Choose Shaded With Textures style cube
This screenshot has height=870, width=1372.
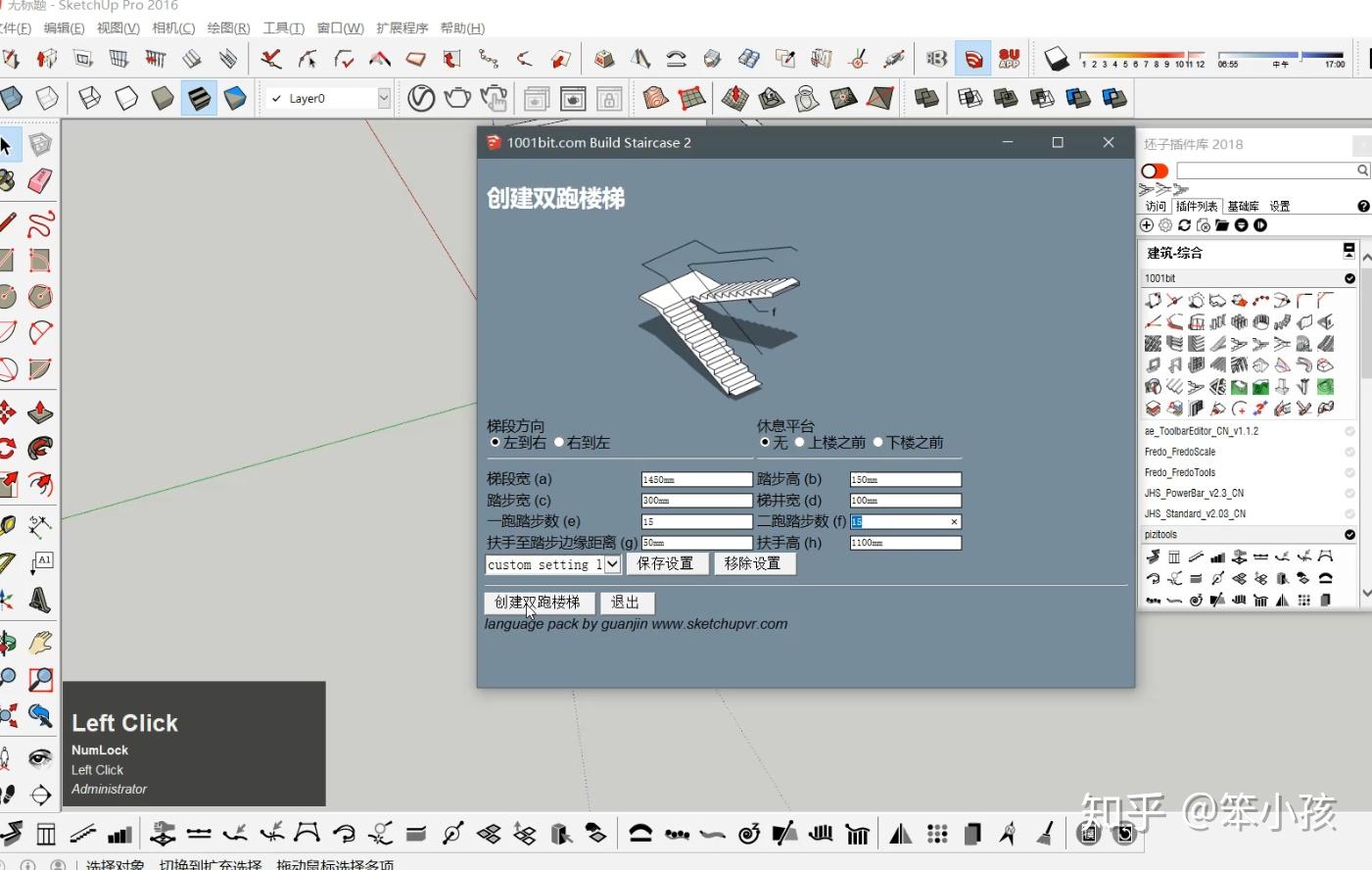[x=199, y=98]
